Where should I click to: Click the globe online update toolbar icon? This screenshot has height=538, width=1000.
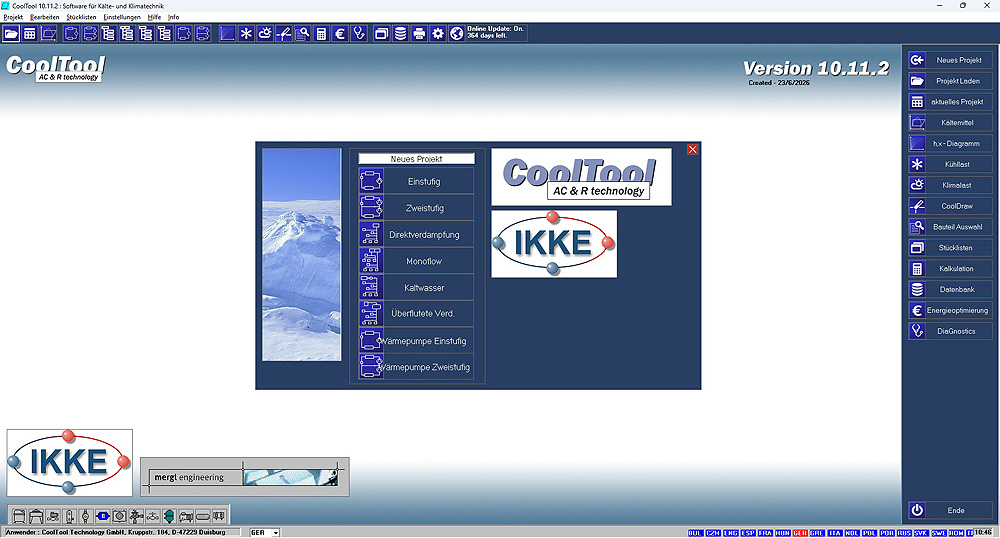(457, 34)
